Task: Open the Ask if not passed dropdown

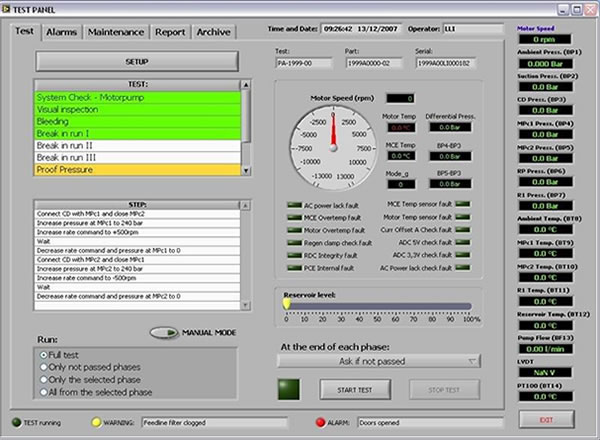Action: [378, 360]
